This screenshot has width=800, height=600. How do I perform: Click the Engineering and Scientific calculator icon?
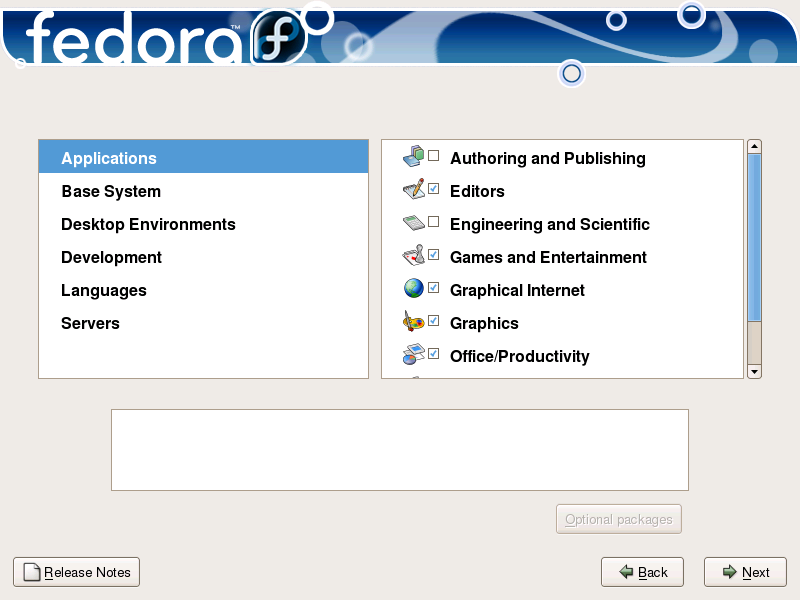pyautogui.click(x=413, y=222)
